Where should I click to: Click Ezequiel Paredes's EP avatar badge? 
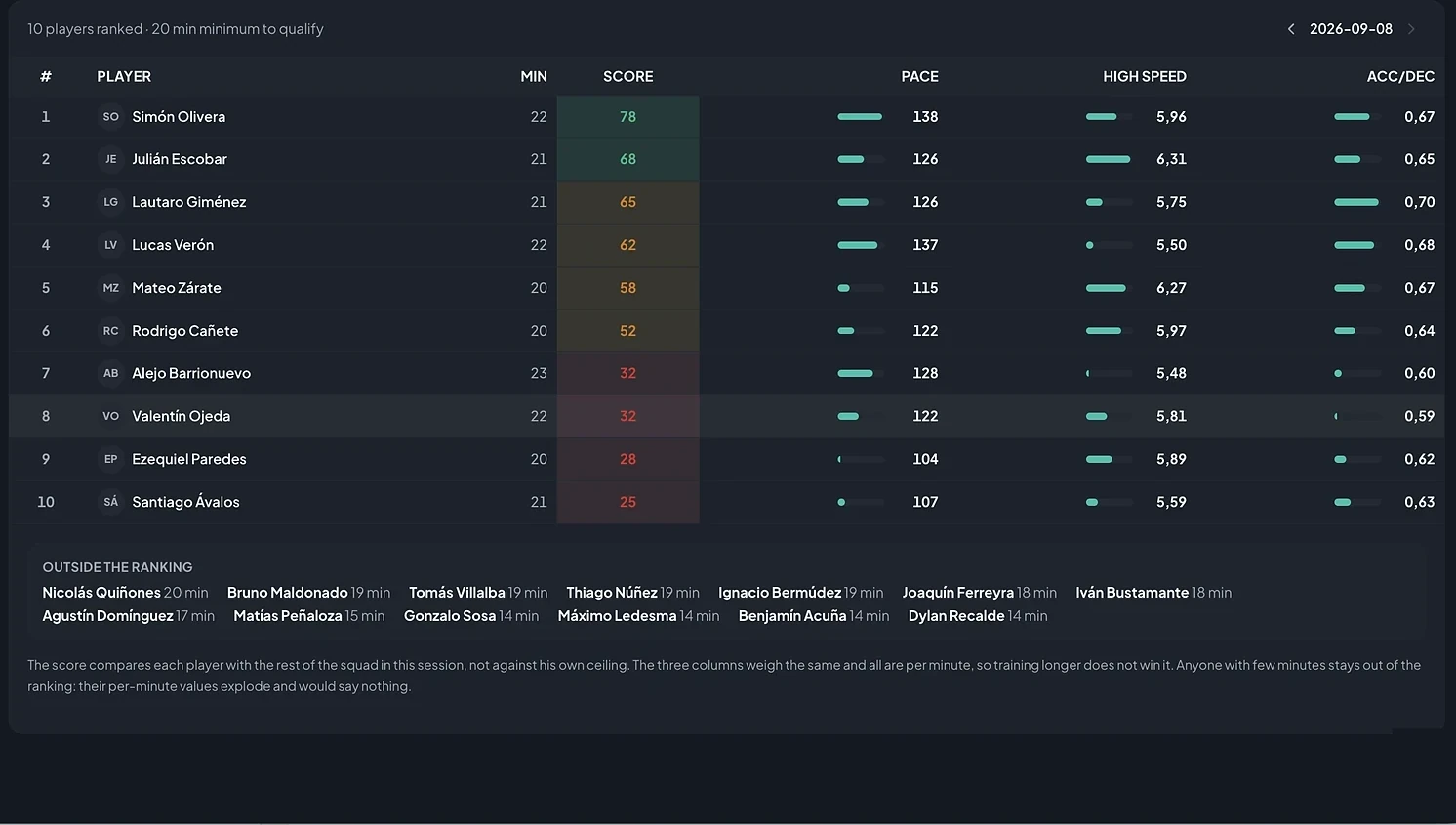point(111,459)
